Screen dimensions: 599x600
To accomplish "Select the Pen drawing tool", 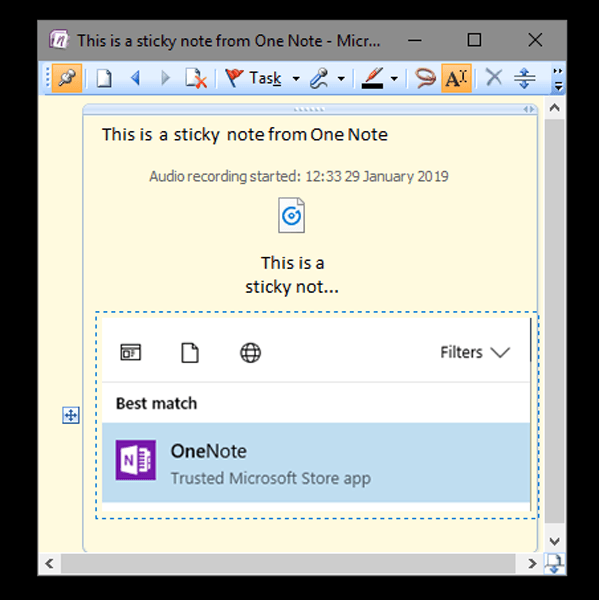I will pyautogui.click(x=372, y=78).
